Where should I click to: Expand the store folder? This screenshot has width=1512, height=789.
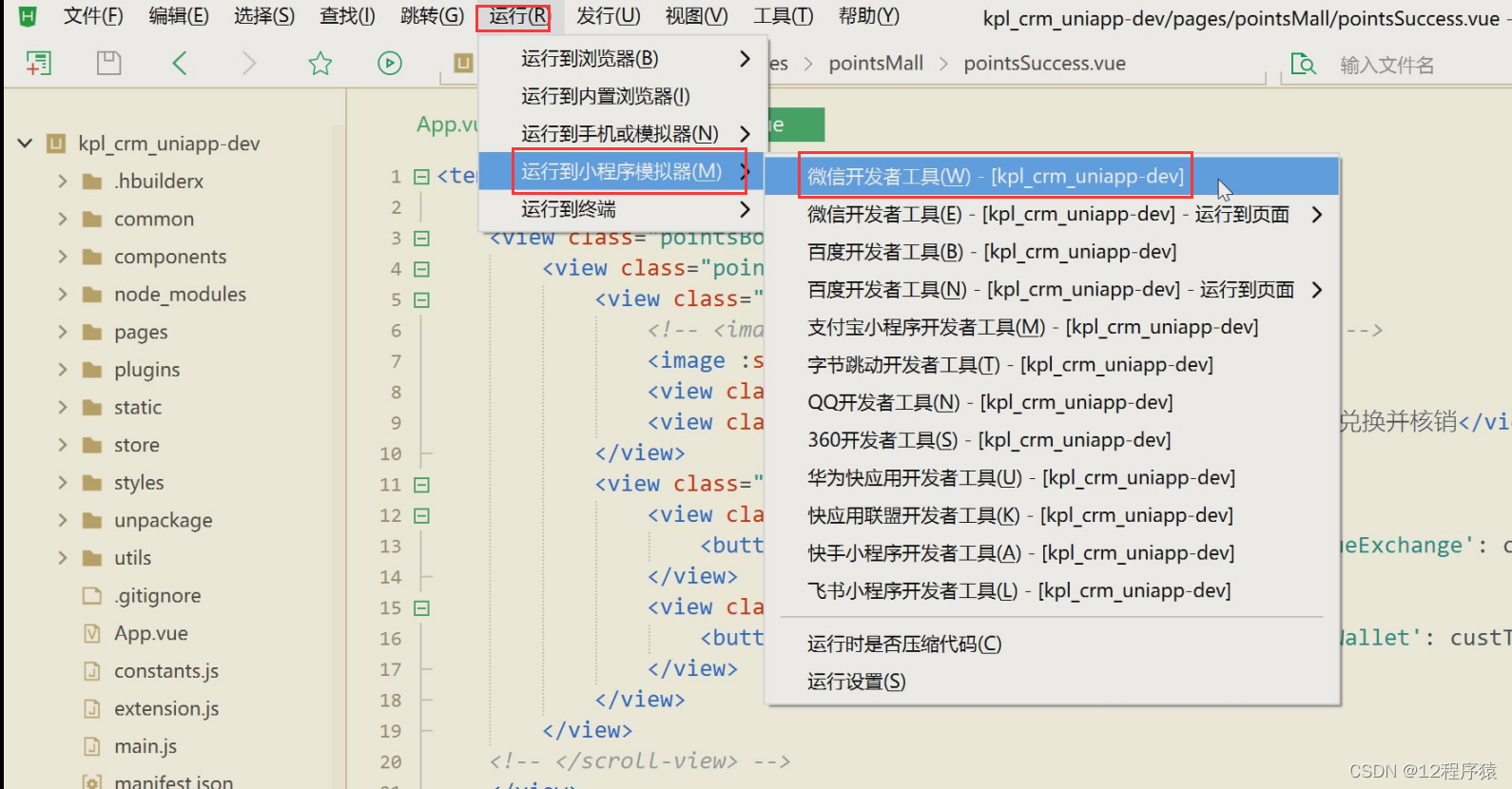63,445
